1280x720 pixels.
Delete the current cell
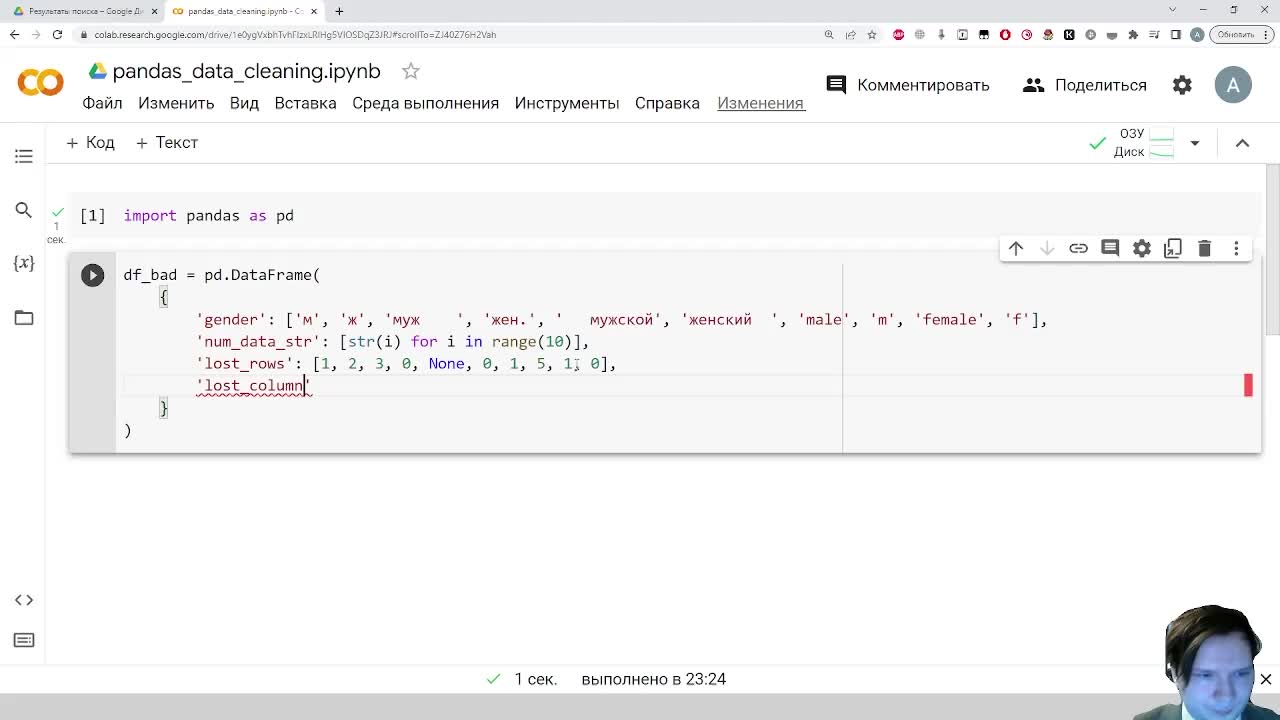[x=1204, y=248]
